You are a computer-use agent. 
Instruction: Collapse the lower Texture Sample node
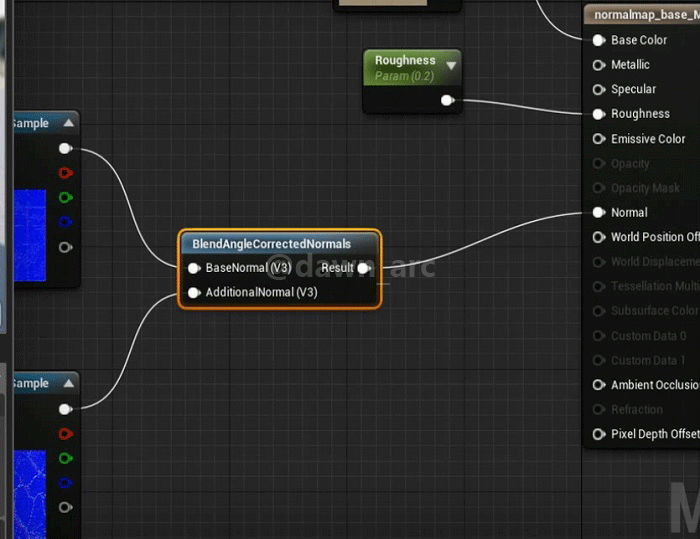[68, 383]
